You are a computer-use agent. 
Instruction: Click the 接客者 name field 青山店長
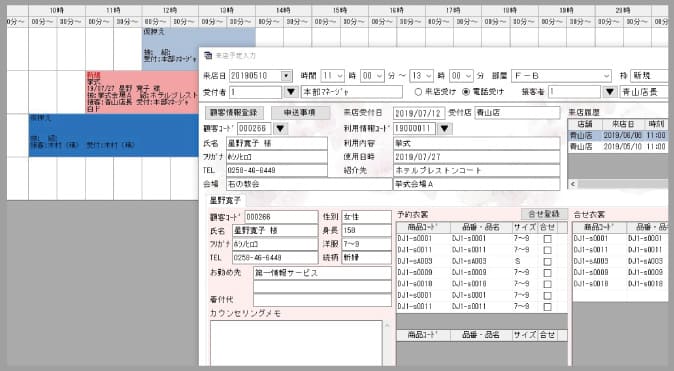tap(644, 92)
